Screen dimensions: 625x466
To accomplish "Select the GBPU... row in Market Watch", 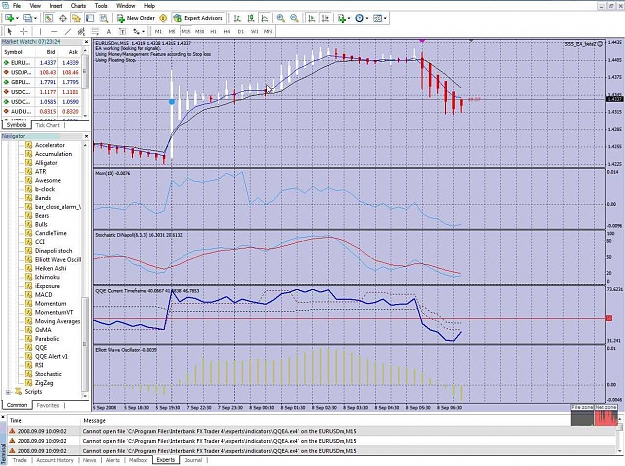I will tap(41, 82).
